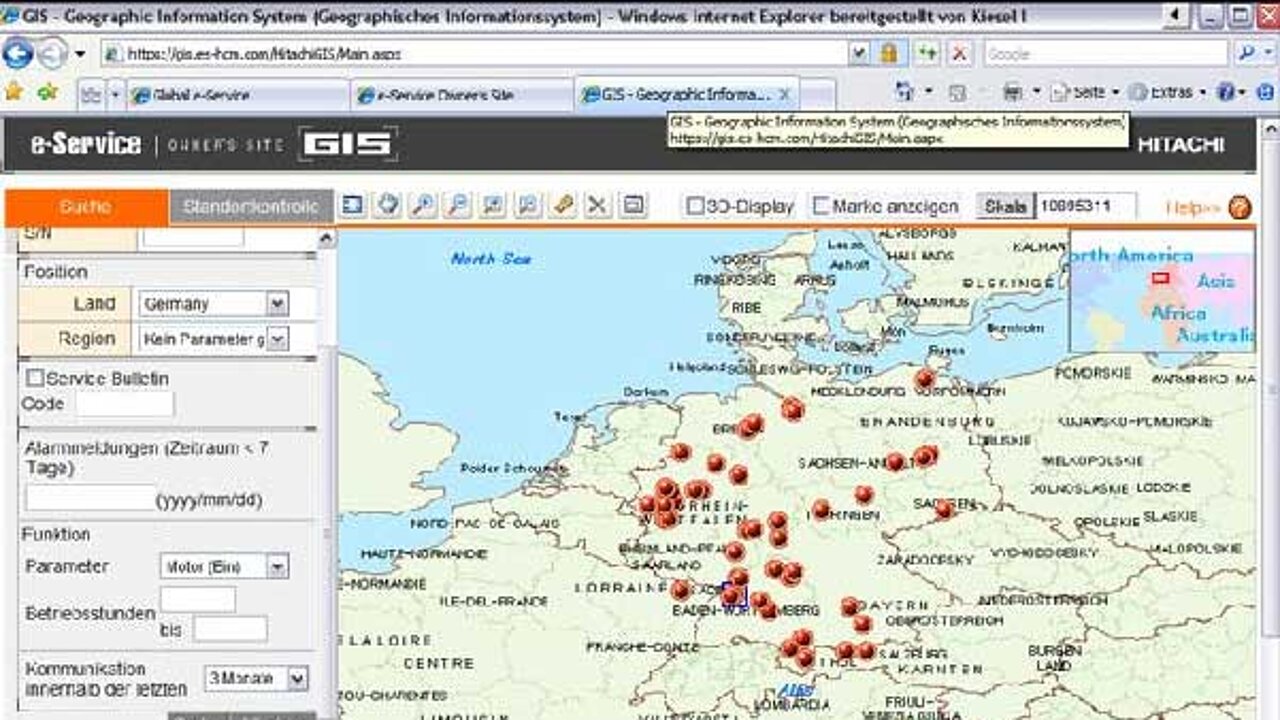This screenshot has width=1280, height=720.
Task: Click the Service Bulletin Code input field
Action: 125,404
